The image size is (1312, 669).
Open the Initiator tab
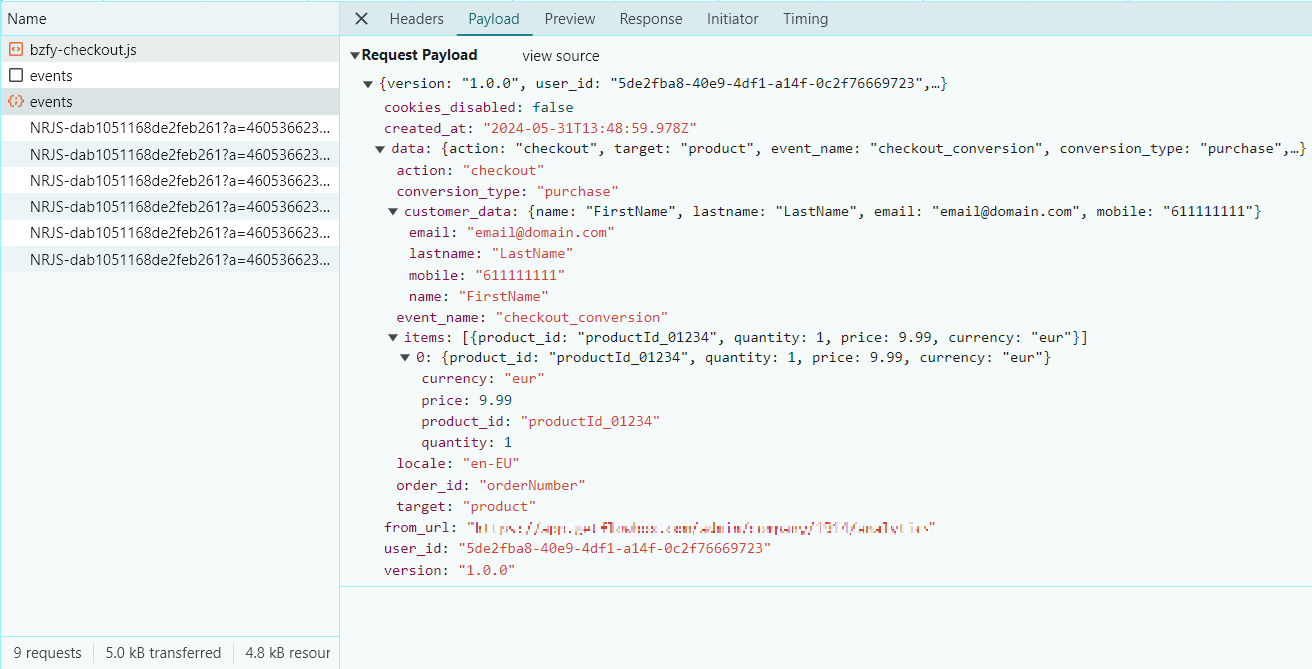[x=732, y=19]
